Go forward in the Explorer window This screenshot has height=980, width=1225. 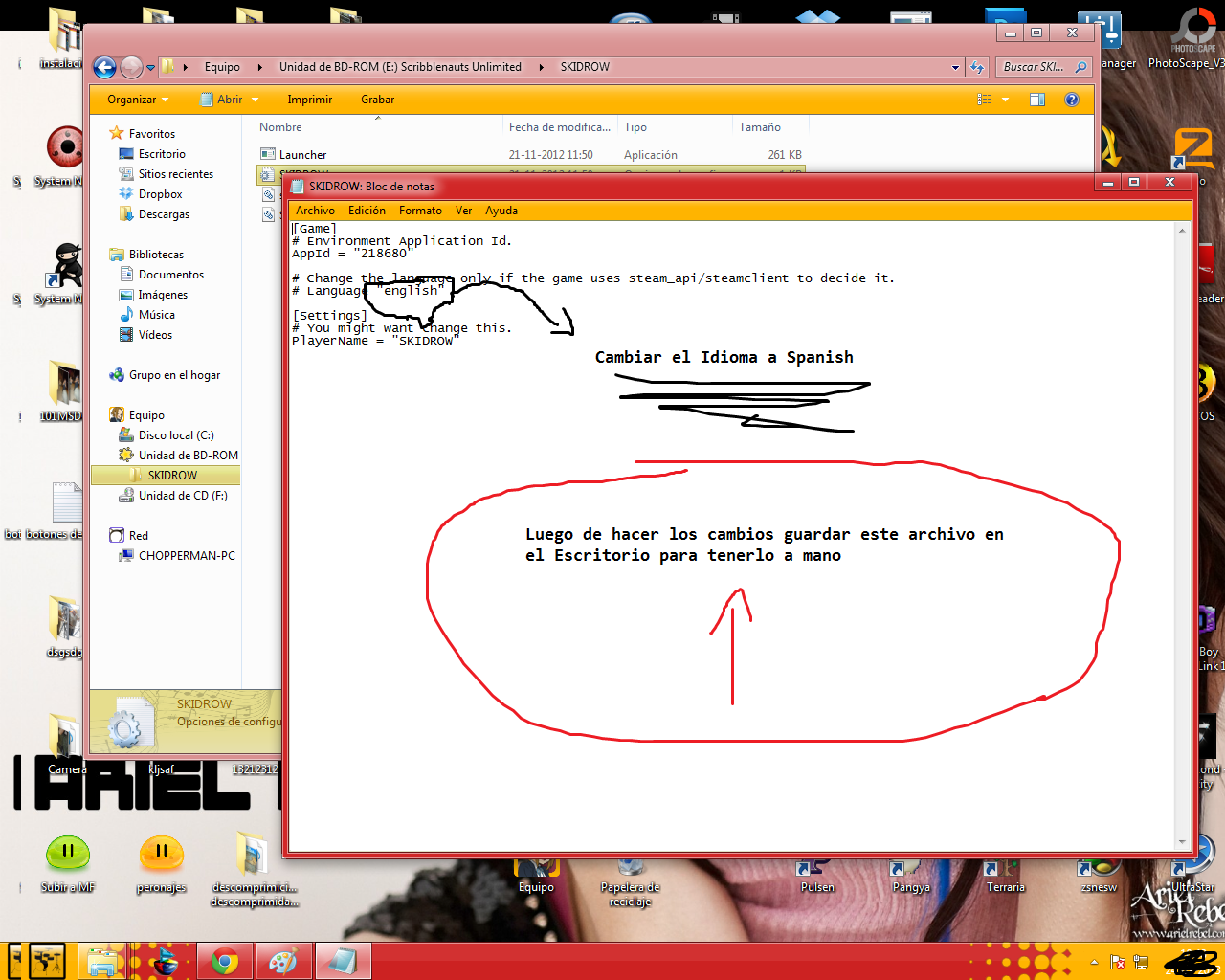coord(131,67)
